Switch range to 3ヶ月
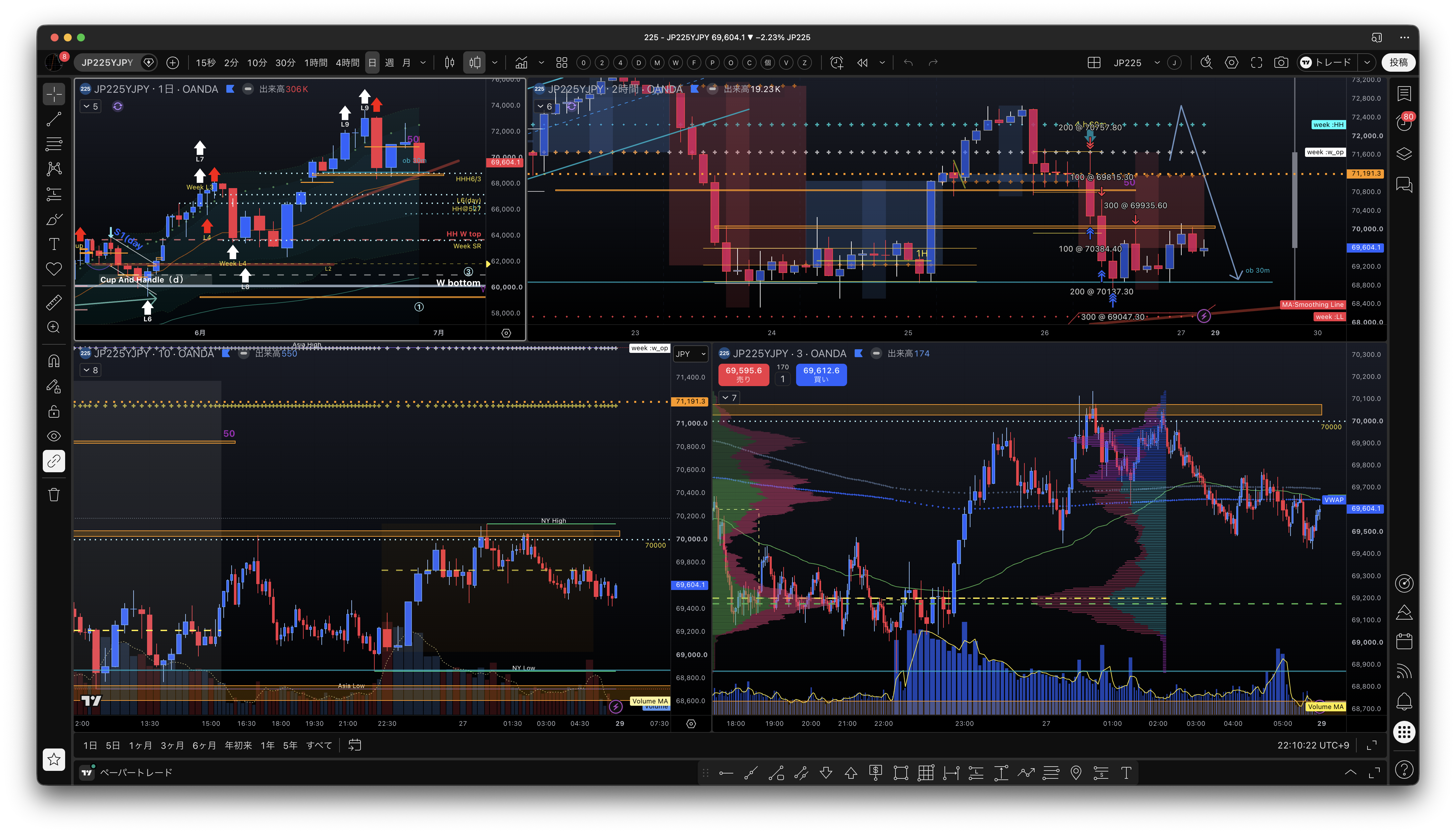This screenshot has width=1456, height=834. 172,745
